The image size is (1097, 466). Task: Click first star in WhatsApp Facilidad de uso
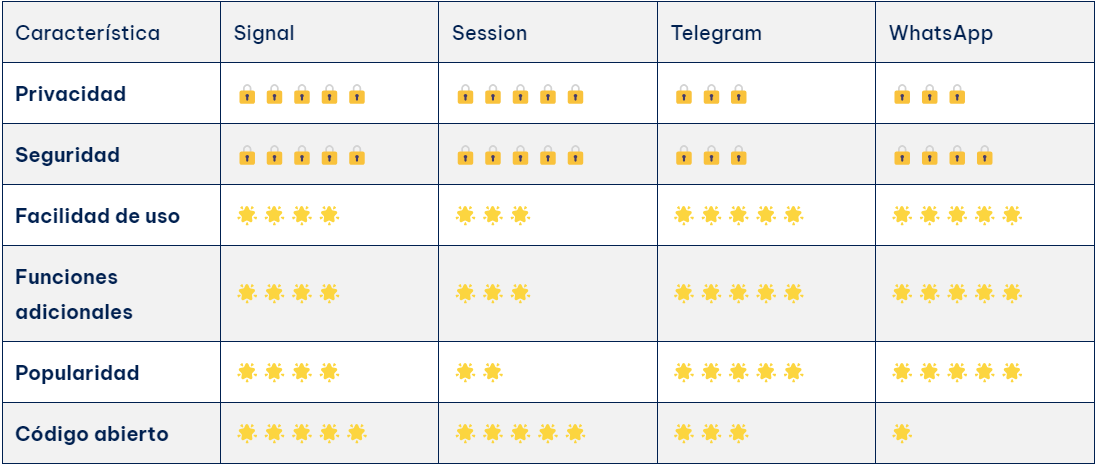902,216
